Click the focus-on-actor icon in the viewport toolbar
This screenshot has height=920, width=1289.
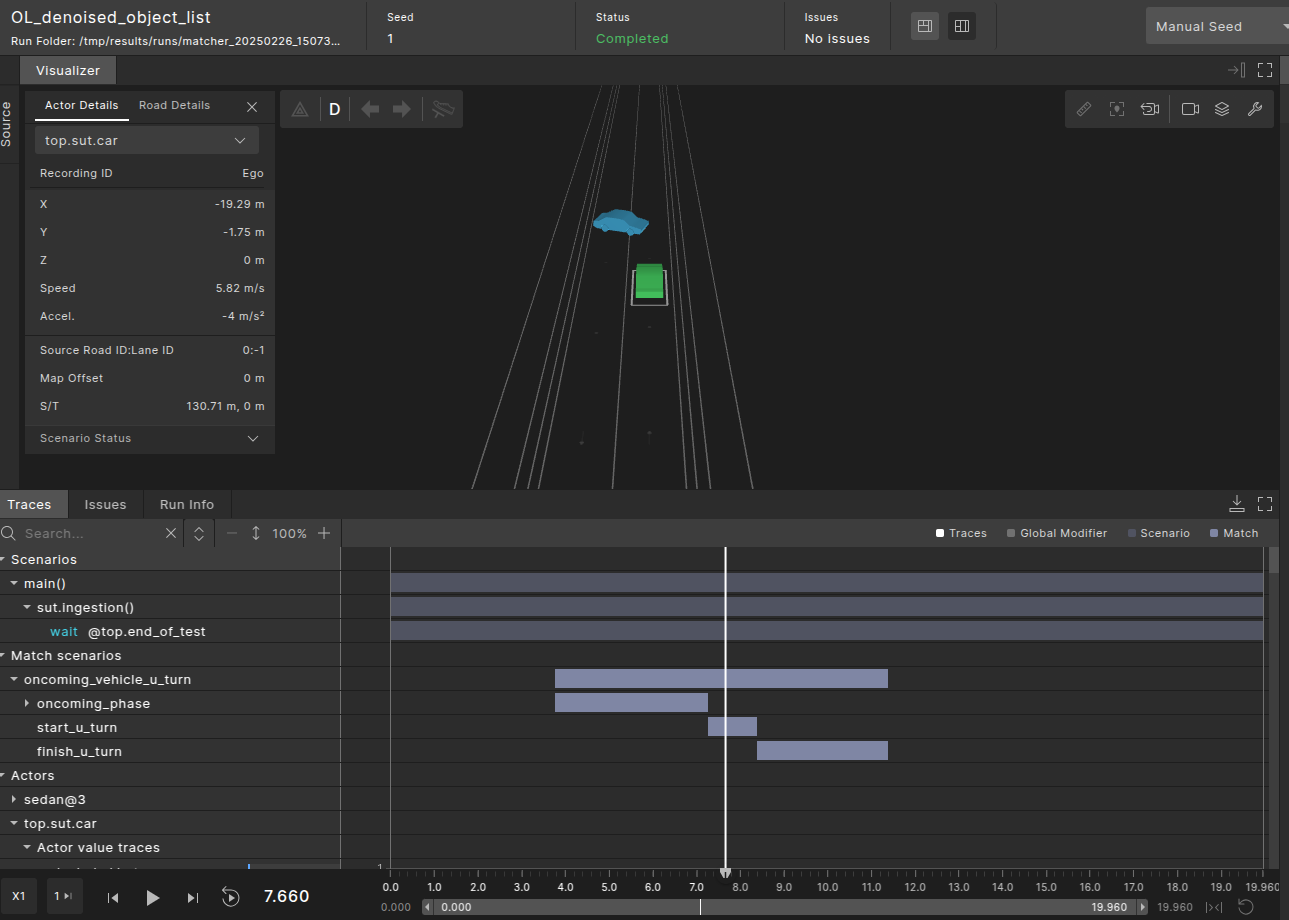pyautogui.click(x=1117, y=109)
